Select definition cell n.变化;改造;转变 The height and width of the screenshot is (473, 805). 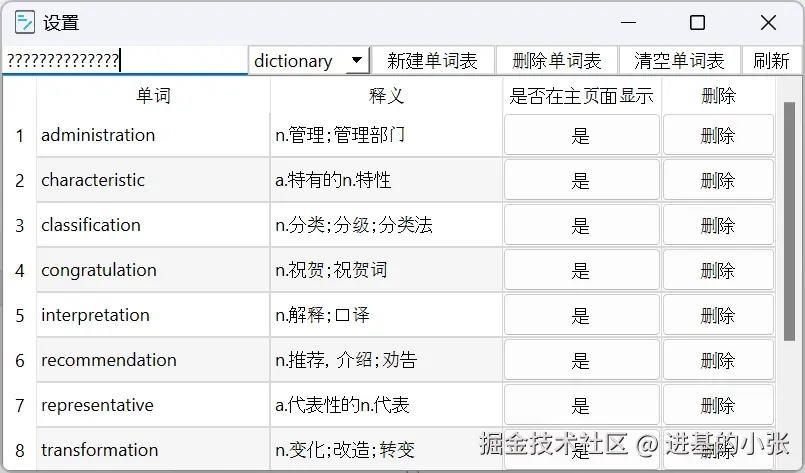(386, 449)
